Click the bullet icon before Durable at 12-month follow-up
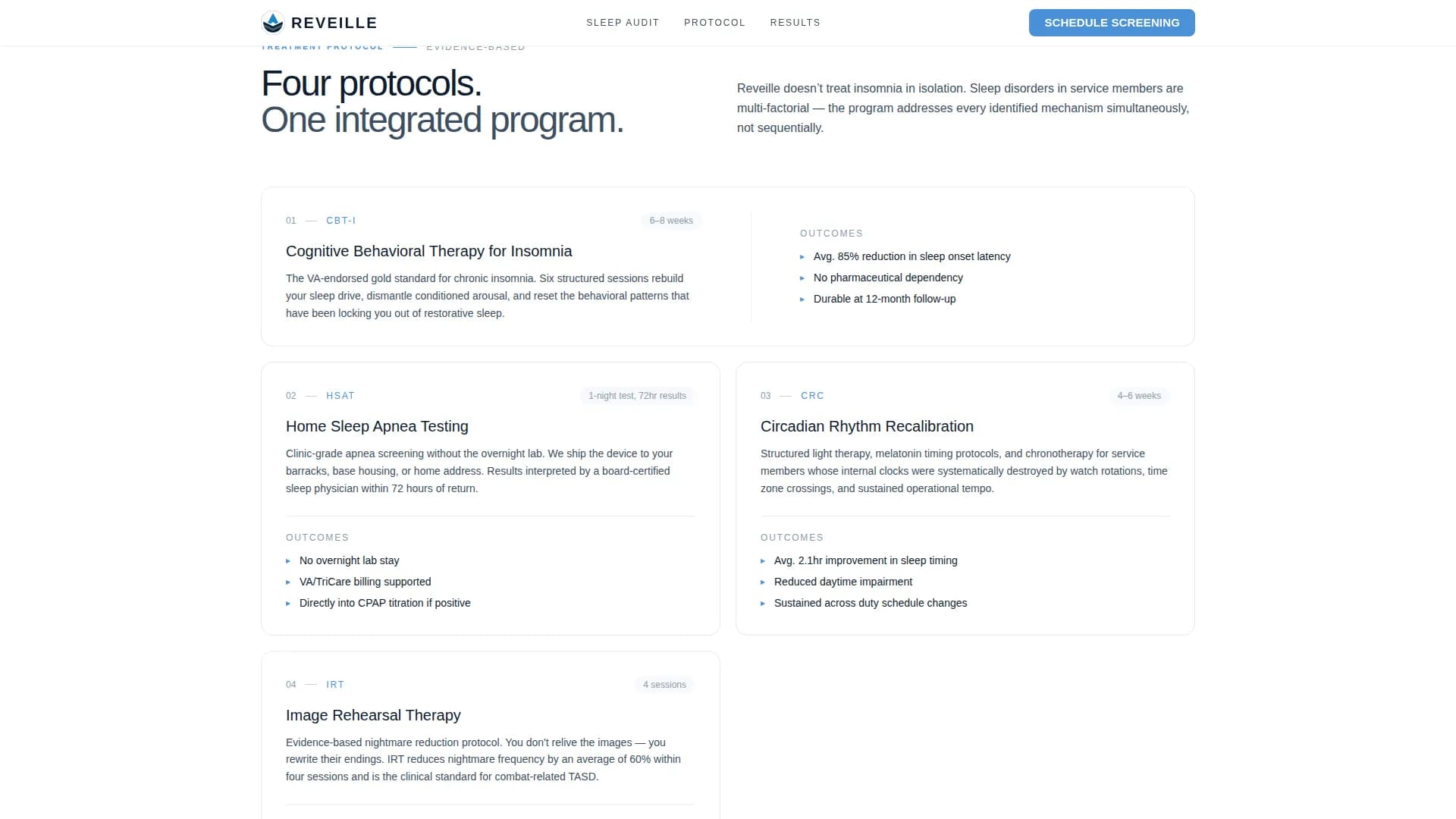Screen dimensions: 1456x819 (802, 300)
